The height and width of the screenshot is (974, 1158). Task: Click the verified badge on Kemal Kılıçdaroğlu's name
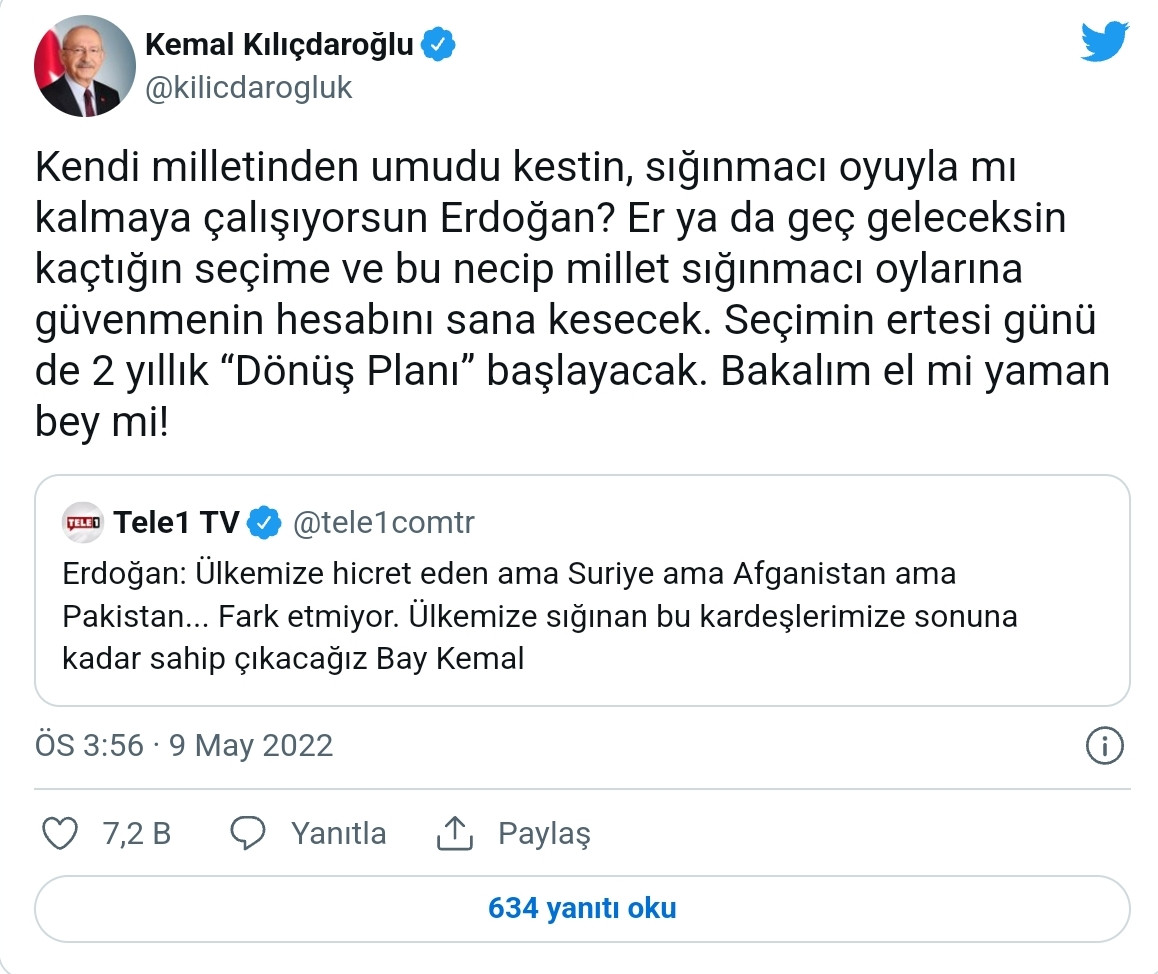tap(438, 43)
